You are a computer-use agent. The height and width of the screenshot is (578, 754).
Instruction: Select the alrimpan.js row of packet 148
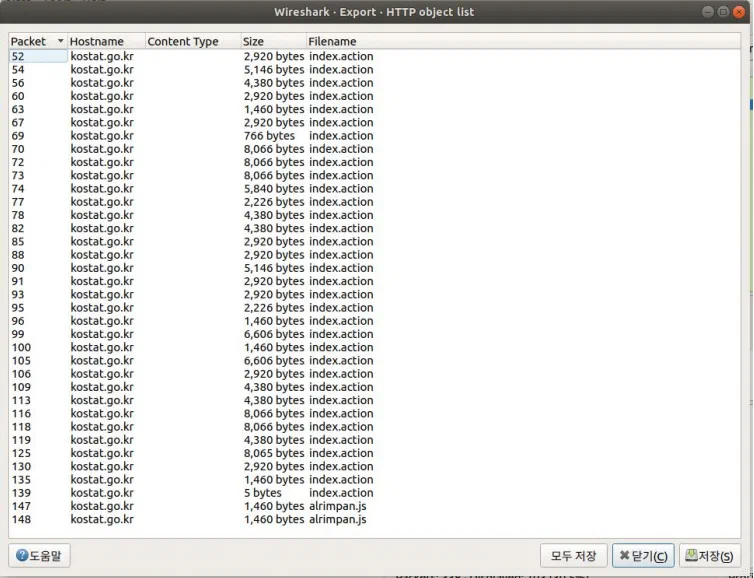coord(375,519)
